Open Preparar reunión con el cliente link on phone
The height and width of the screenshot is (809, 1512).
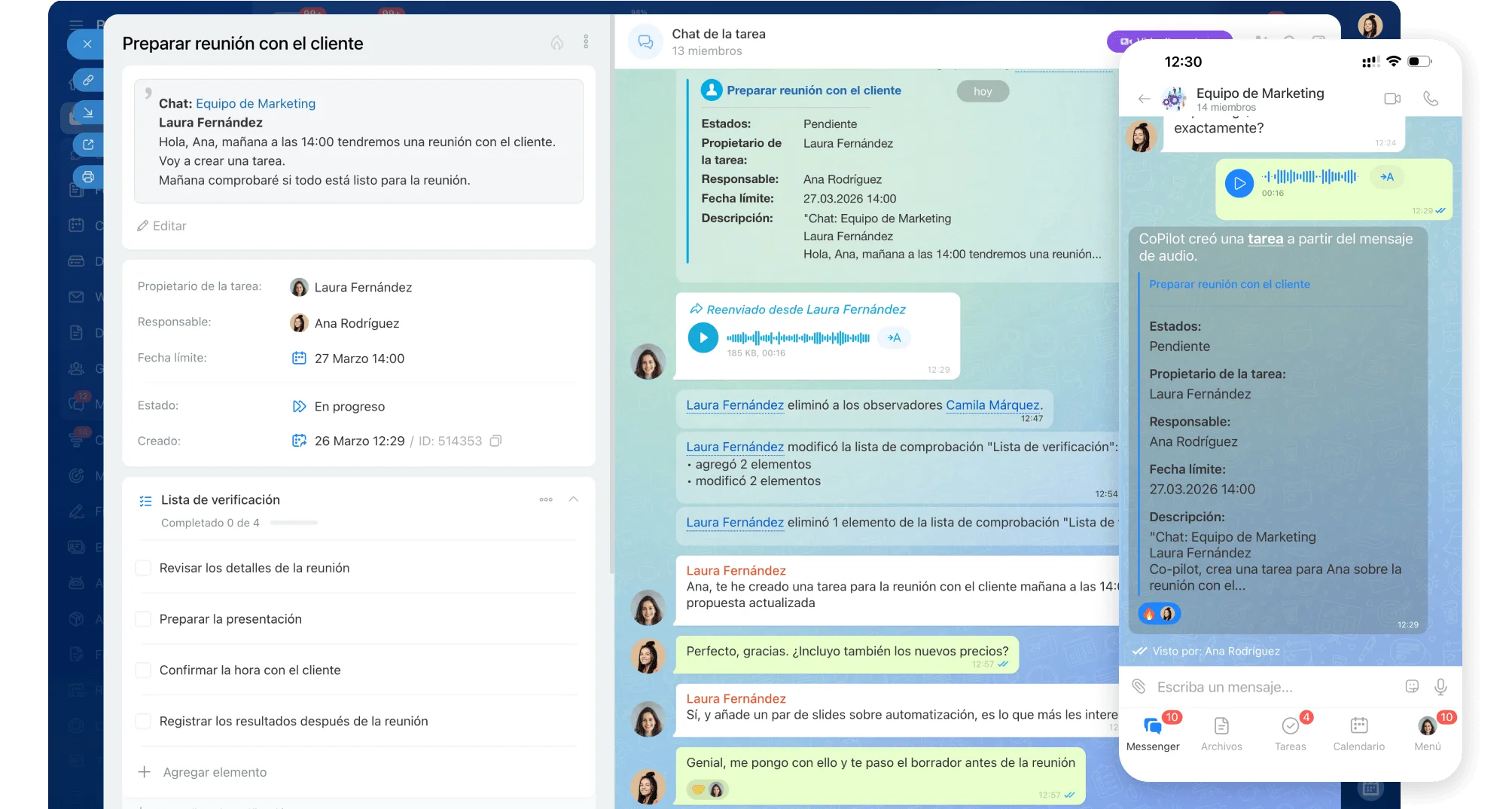point(1229,284)
